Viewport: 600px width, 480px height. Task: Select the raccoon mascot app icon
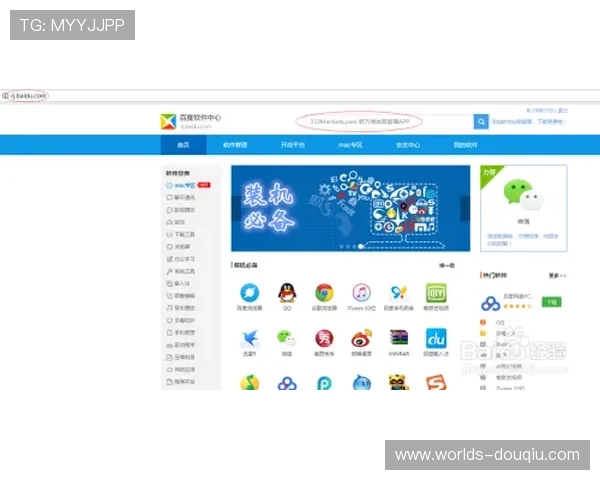(398, 382)
